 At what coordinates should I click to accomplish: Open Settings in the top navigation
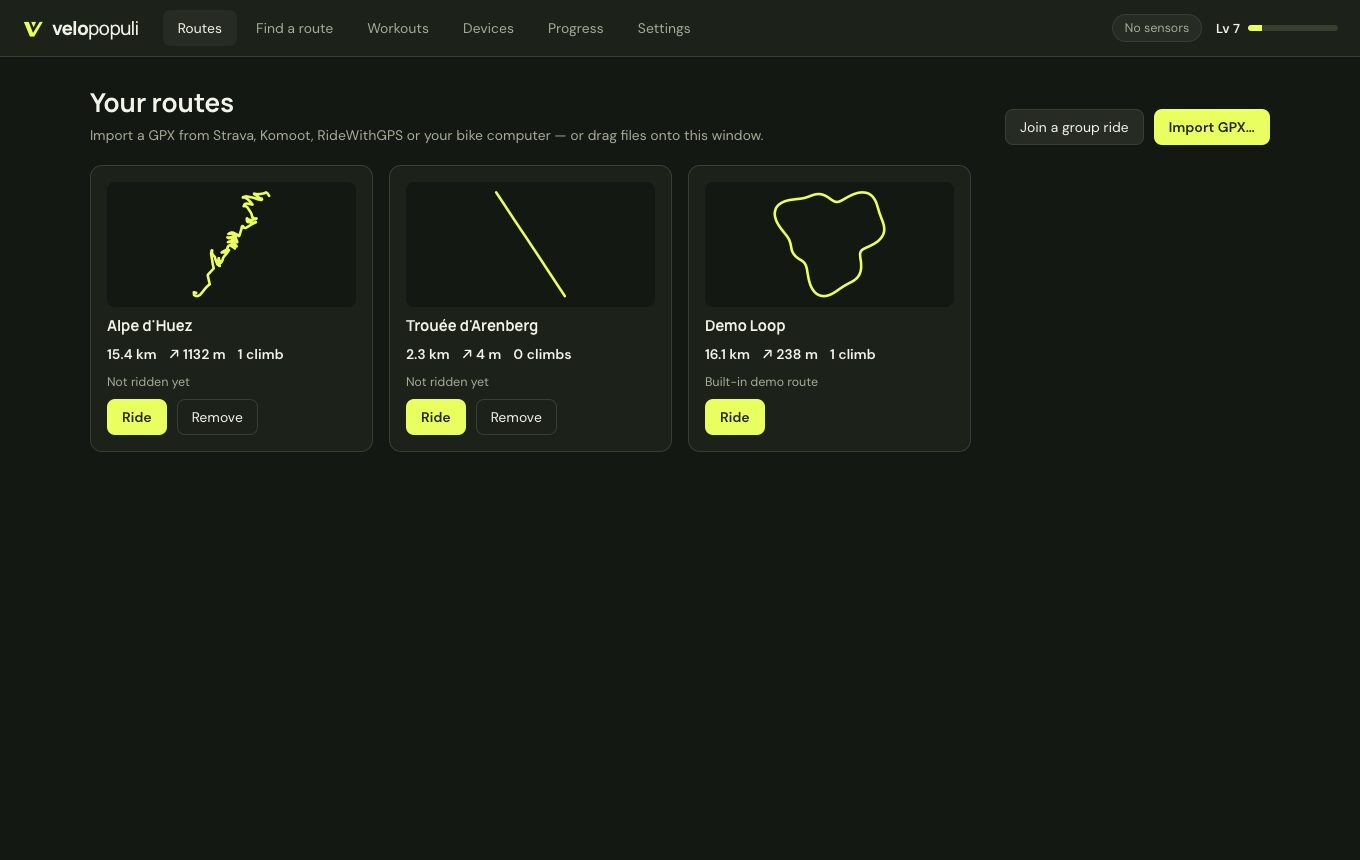[x=664, y=28]
